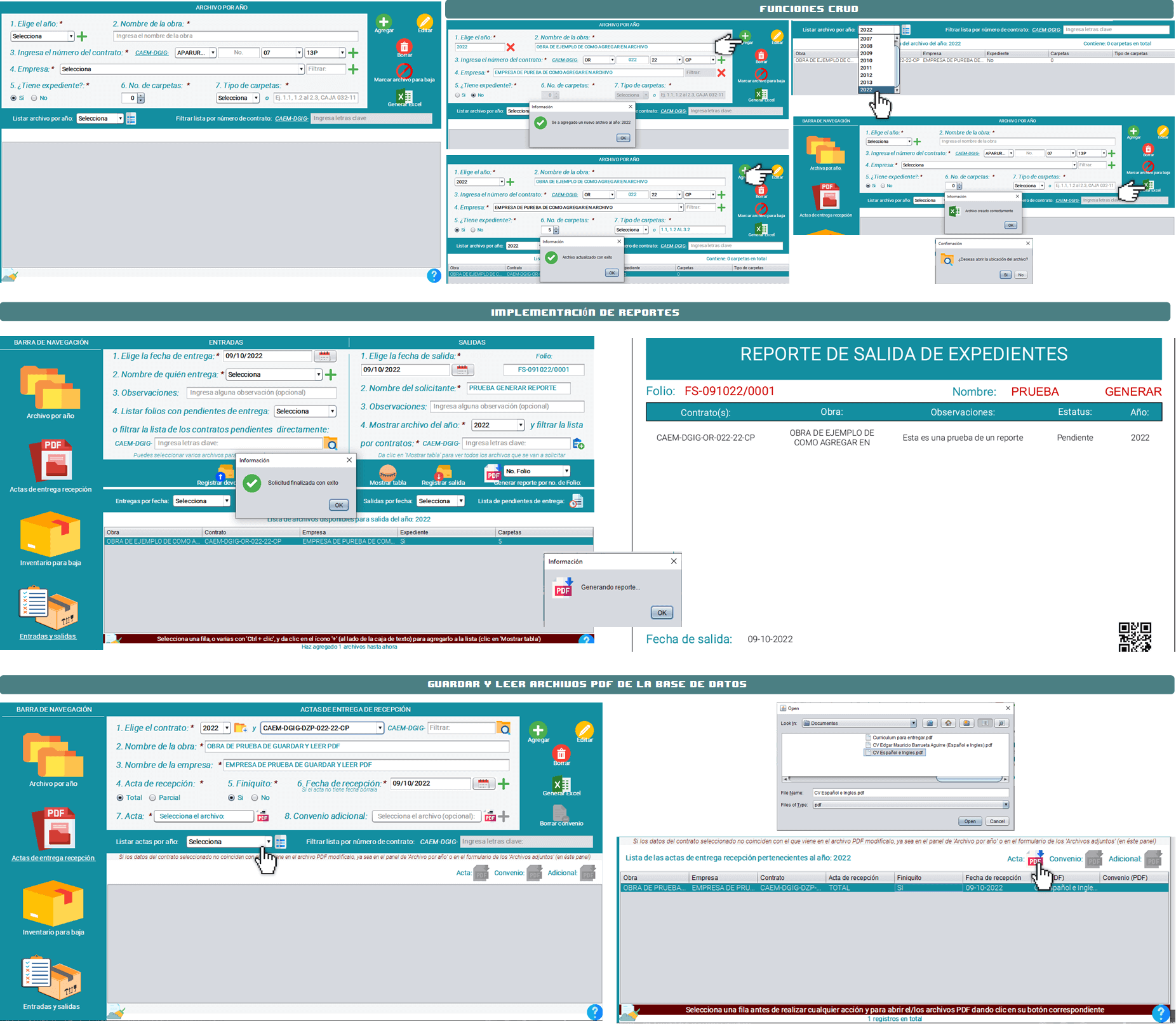Click OK in the 'Generando reporte...' dialog
Viewport: 1176px width, 1024px height.
coord(662,613)
